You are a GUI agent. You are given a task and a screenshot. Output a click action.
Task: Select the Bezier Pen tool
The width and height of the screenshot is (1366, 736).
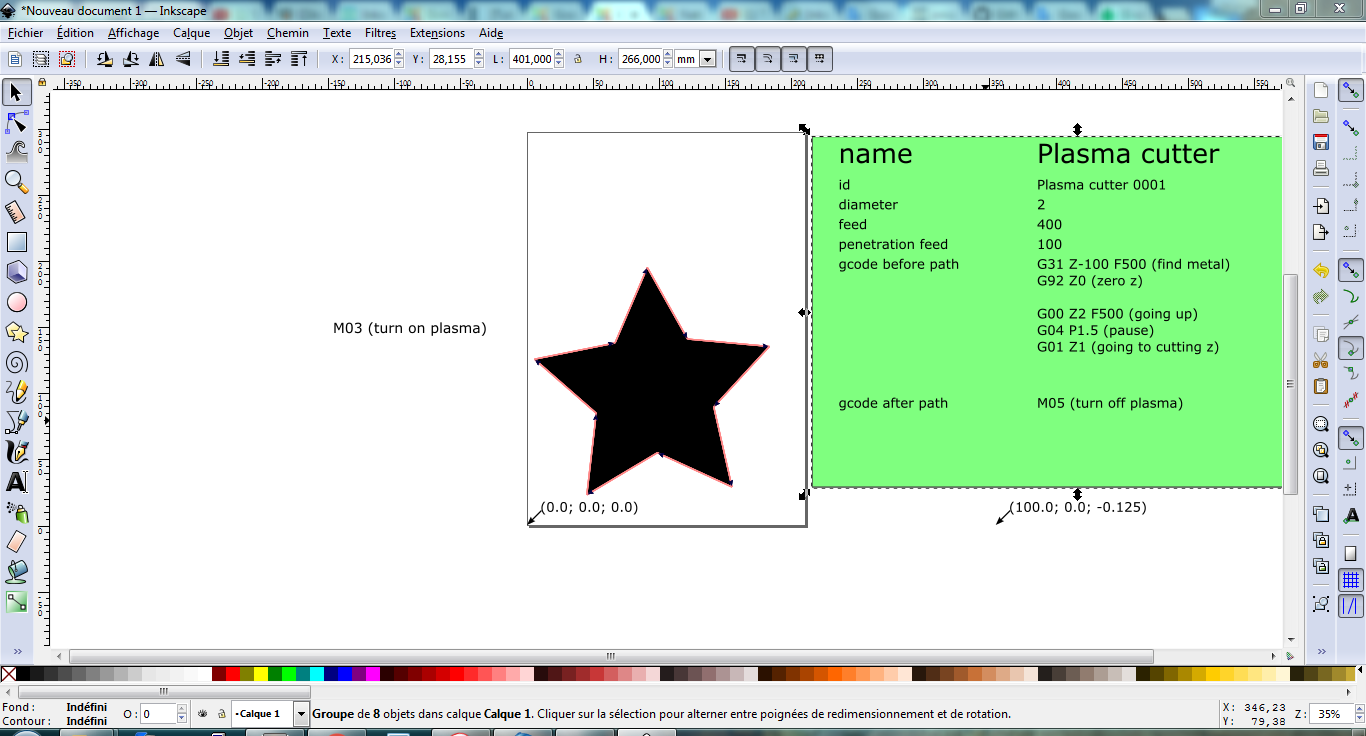(16, 422)
